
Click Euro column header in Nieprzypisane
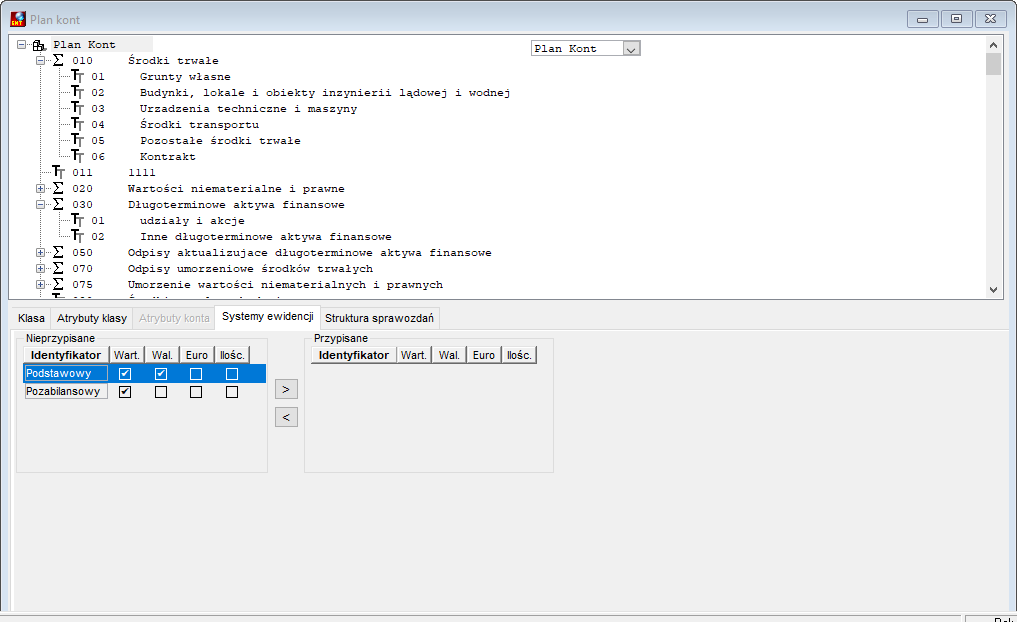[197, 355]
